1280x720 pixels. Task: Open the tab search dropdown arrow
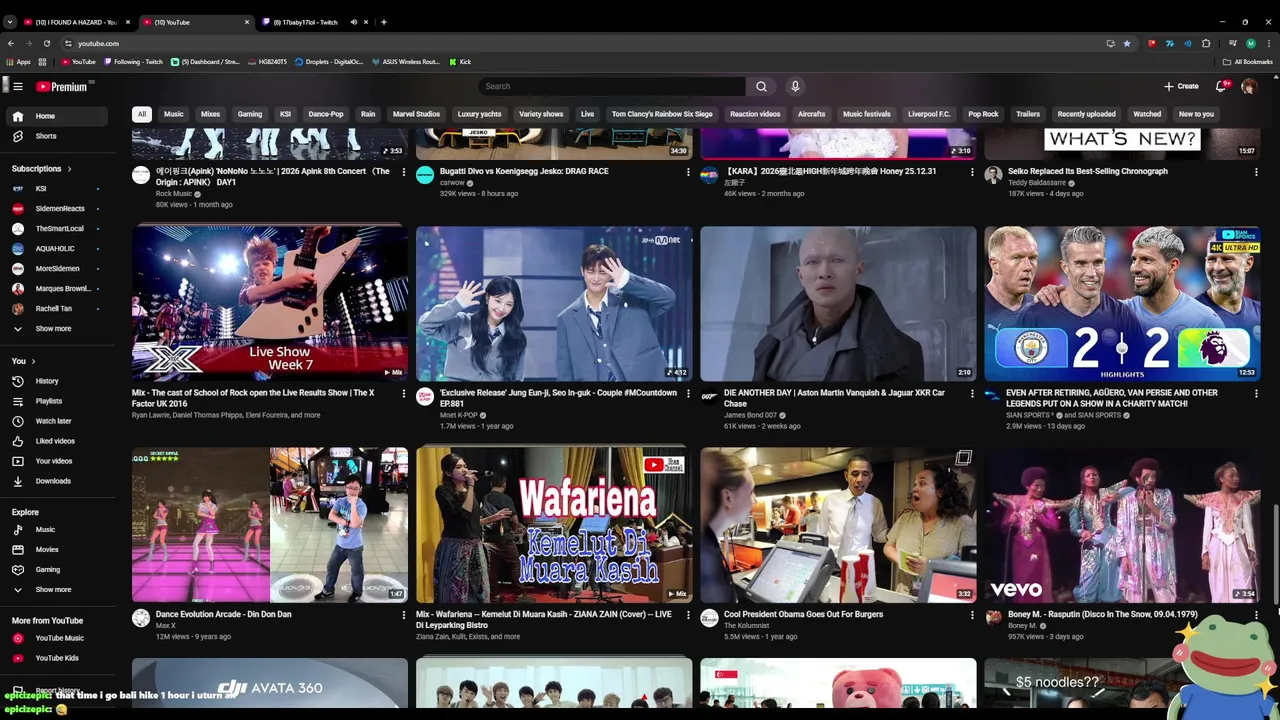coord(10,22)
